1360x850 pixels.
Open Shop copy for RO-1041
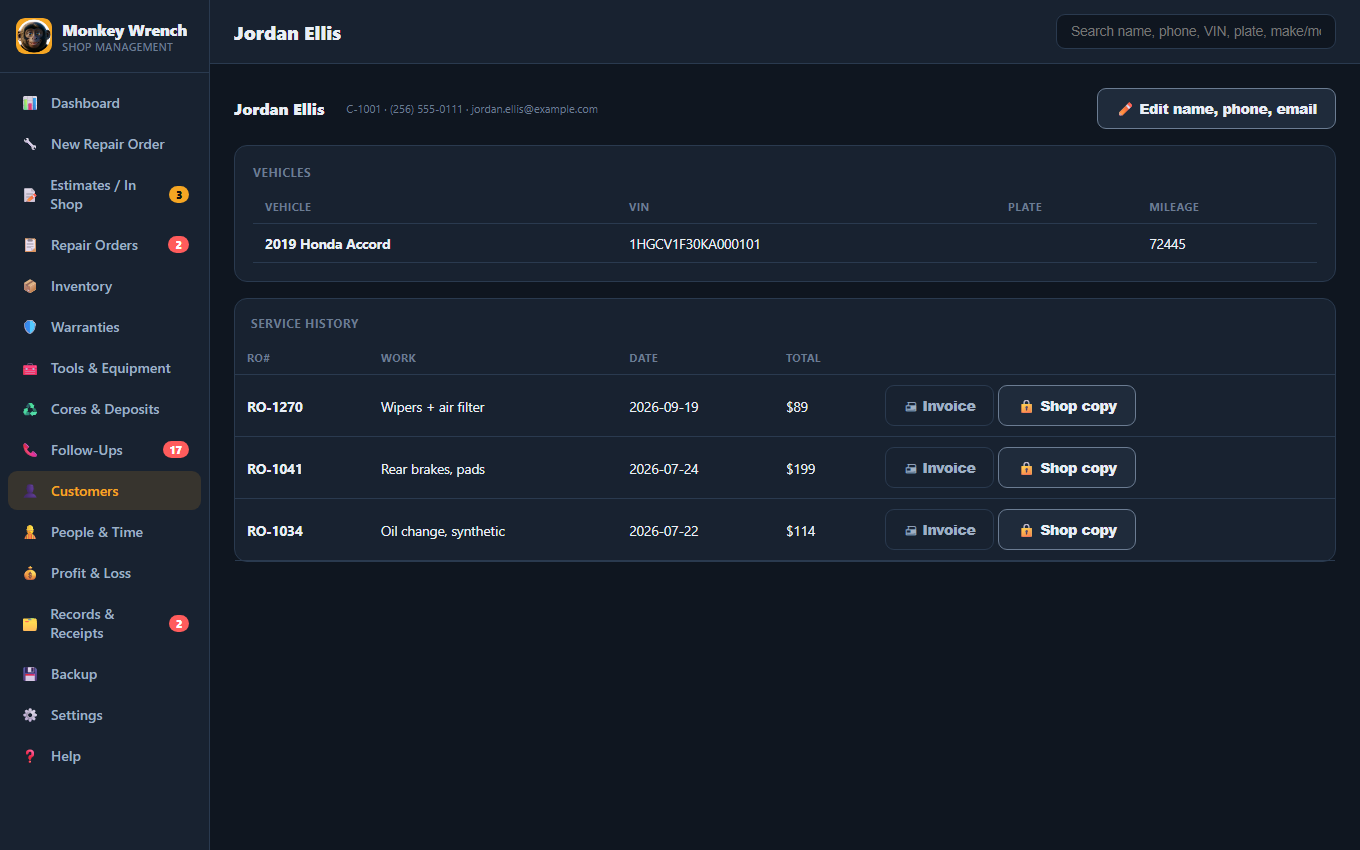[x=1067, y=468]
